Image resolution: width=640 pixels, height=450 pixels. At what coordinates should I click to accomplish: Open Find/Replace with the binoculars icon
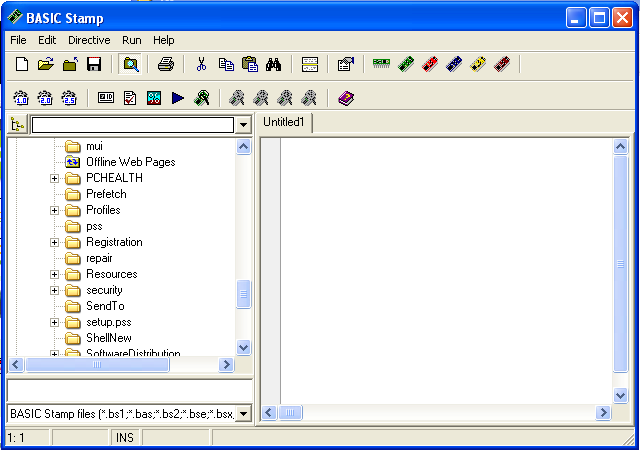coord(273,64)
